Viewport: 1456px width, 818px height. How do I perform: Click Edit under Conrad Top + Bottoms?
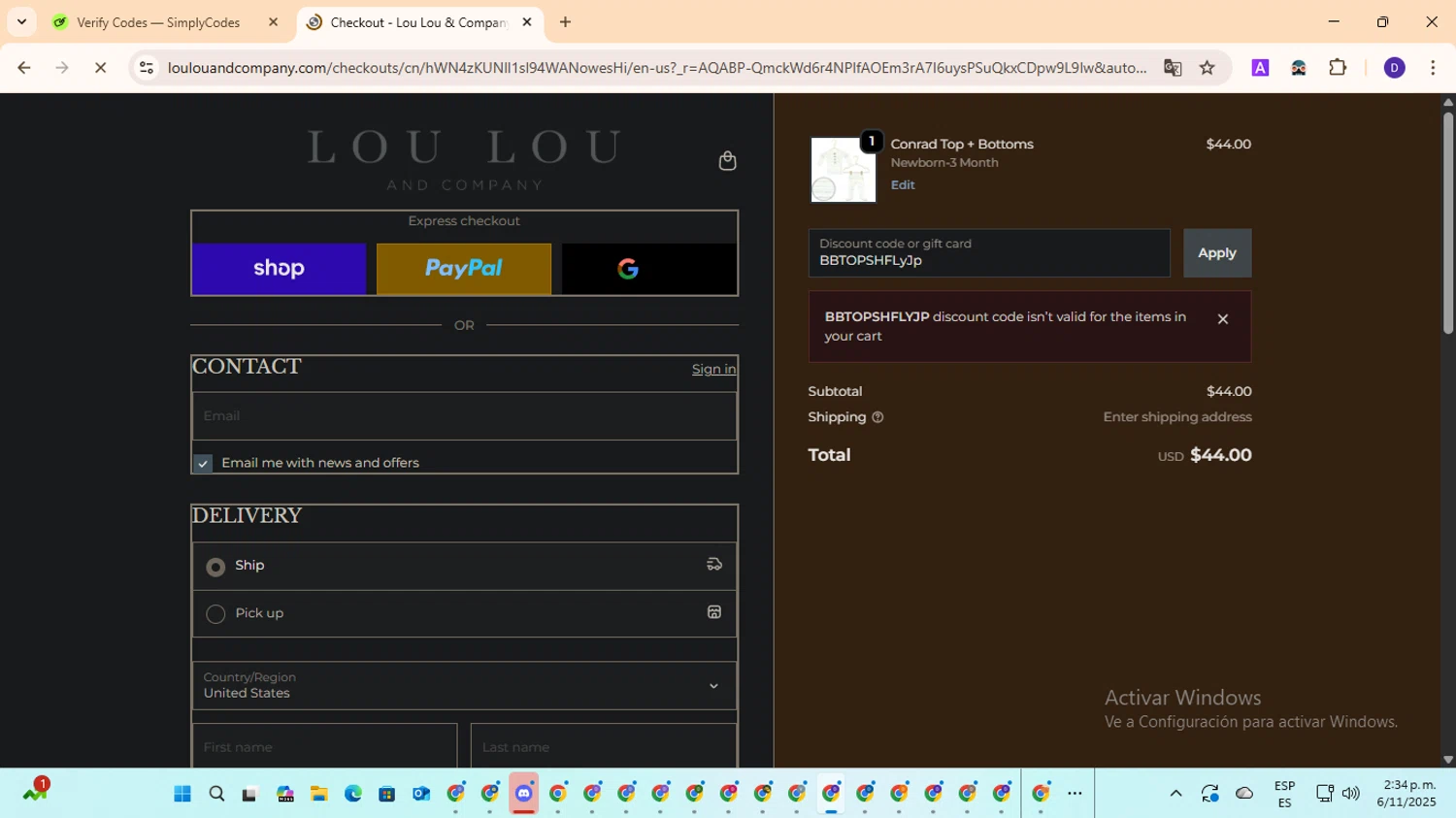[x=903, y=184]
